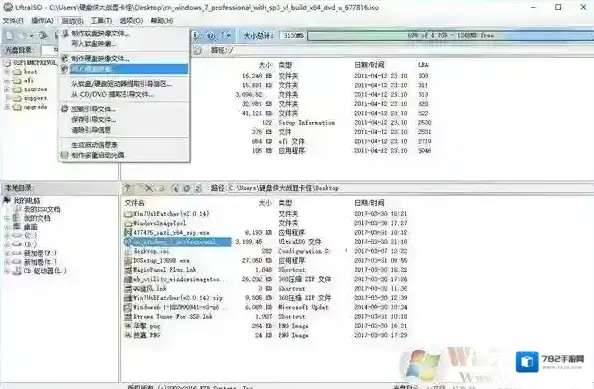Choose 清除引导信息 menu entry
Screen dimensions: 594x389
124,130
